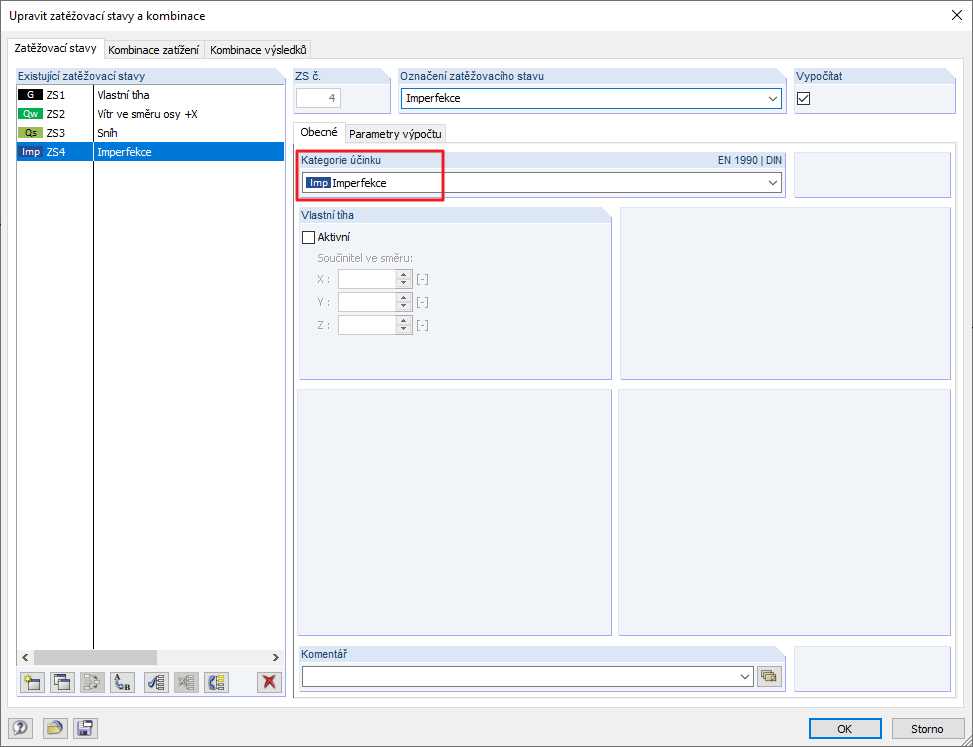Click the Qw badge of ZS2
The image size is (973, 747).
[30, 114]
